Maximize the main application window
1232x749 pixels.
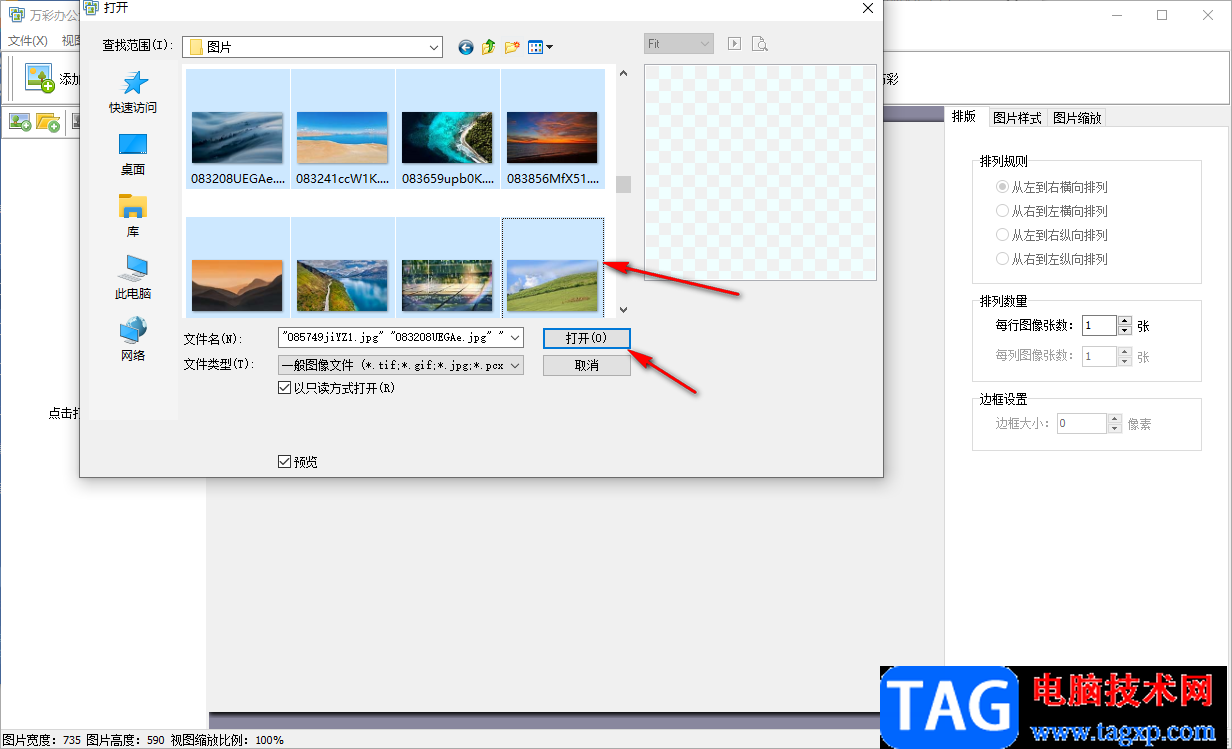pyautogui.click(x=1162, y=15)
